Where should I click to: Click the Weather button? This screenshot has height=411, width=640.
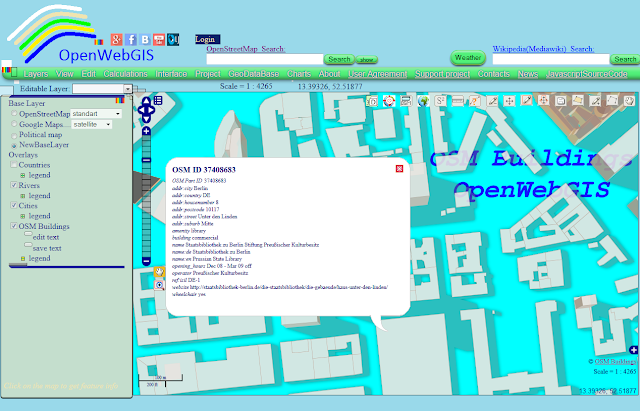coord(468,58)
